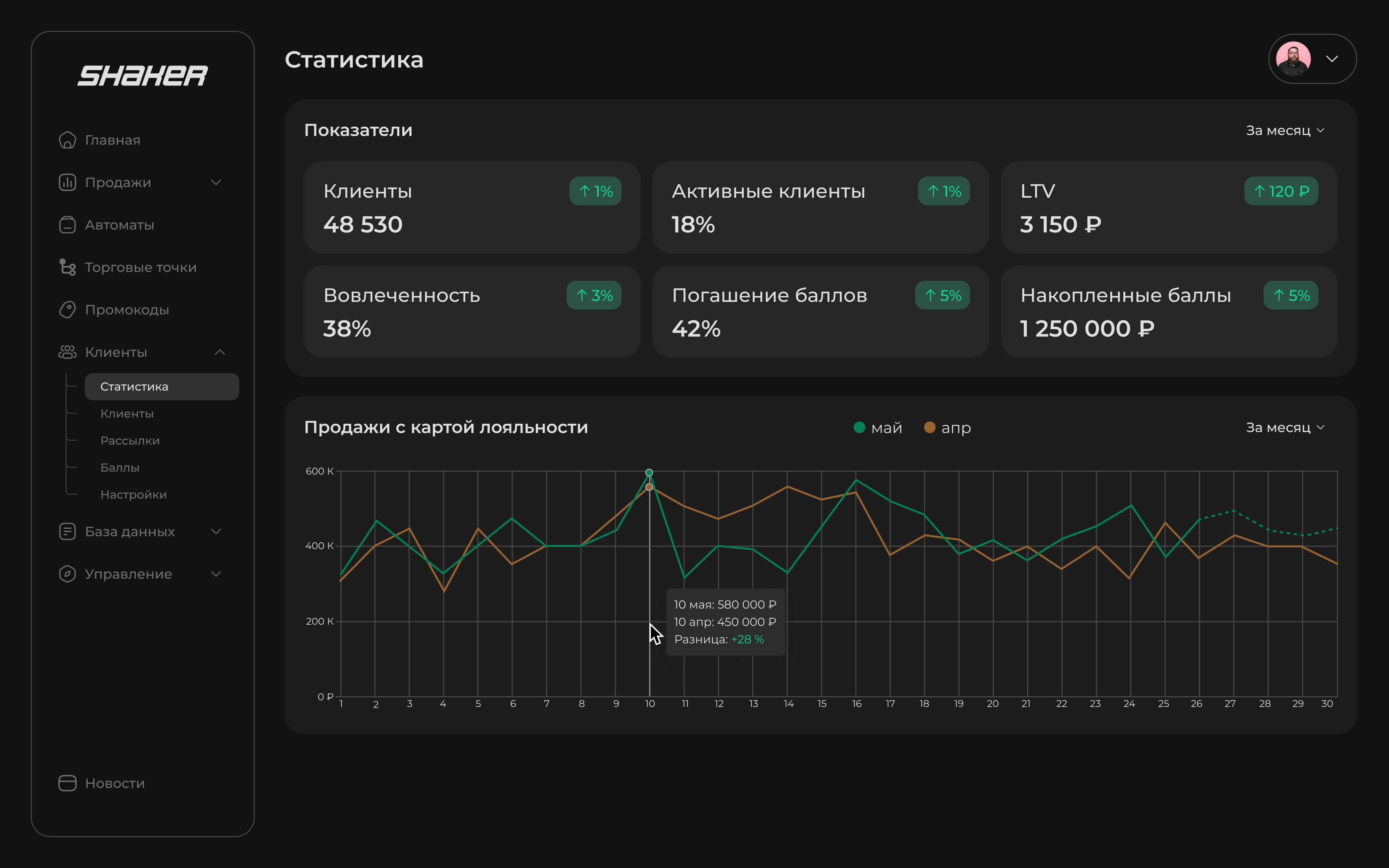Go to the Баллы submenu item
1389x868 pixels.
click(119, 468)
